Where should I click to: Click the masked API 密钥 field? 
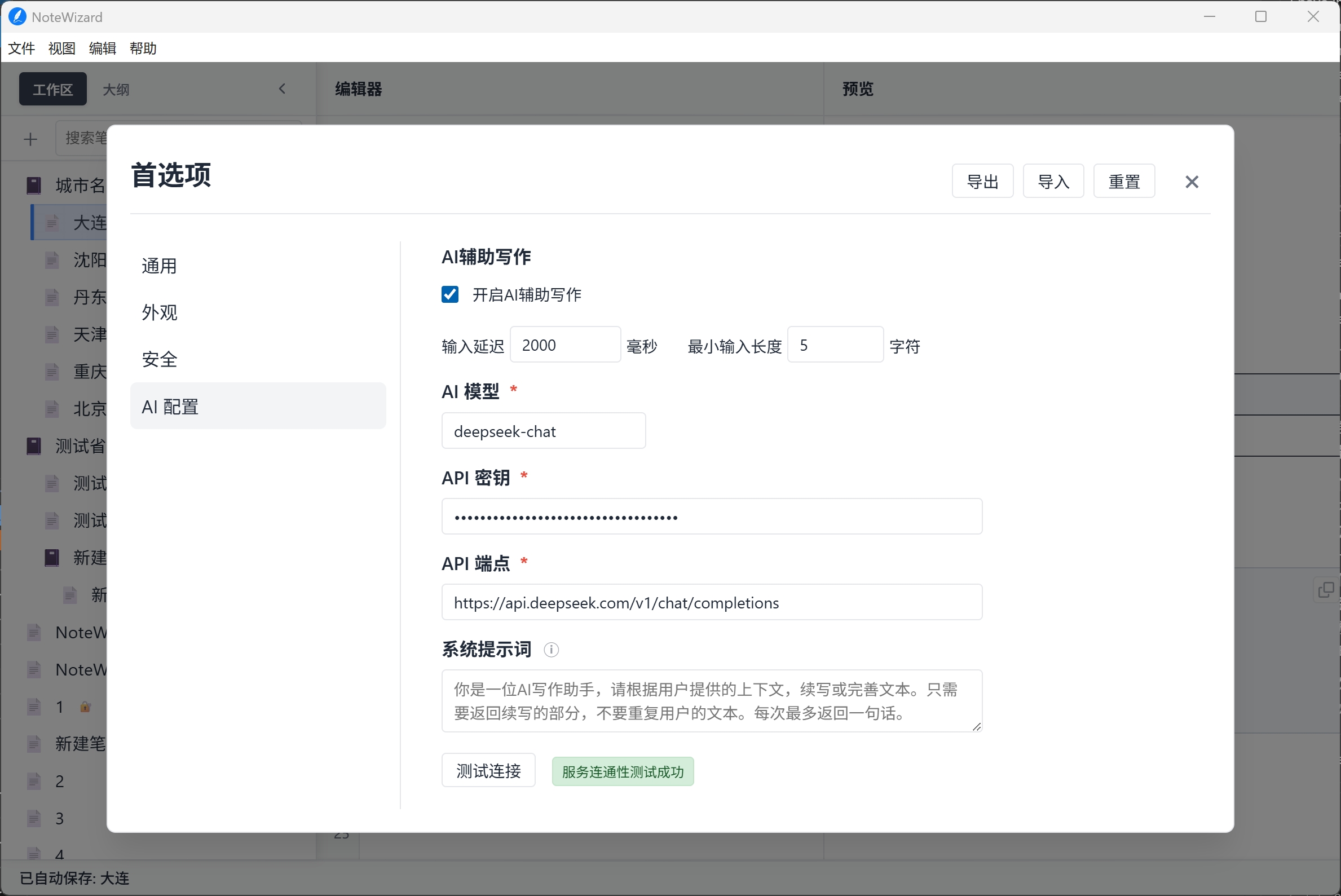click(x=712, y=517)
